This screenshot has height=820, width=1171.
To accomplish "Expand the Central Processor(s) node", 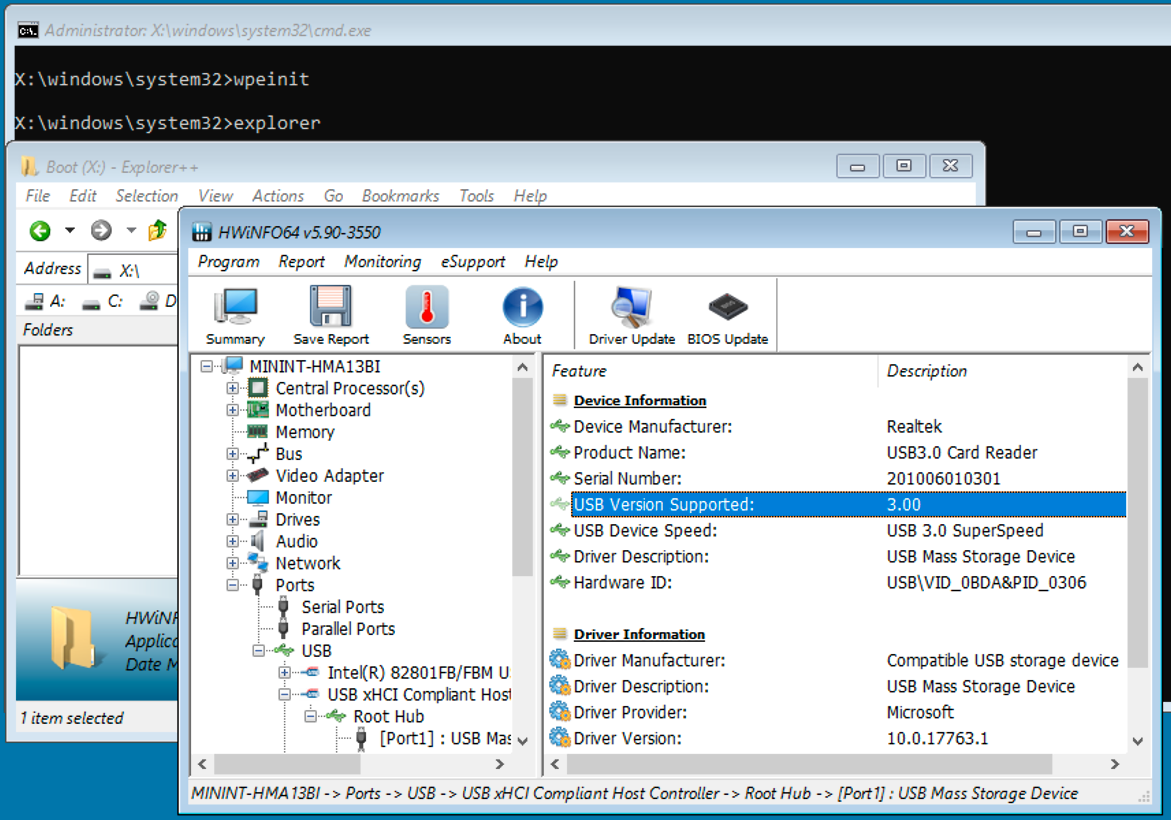I will pos(232,388).
